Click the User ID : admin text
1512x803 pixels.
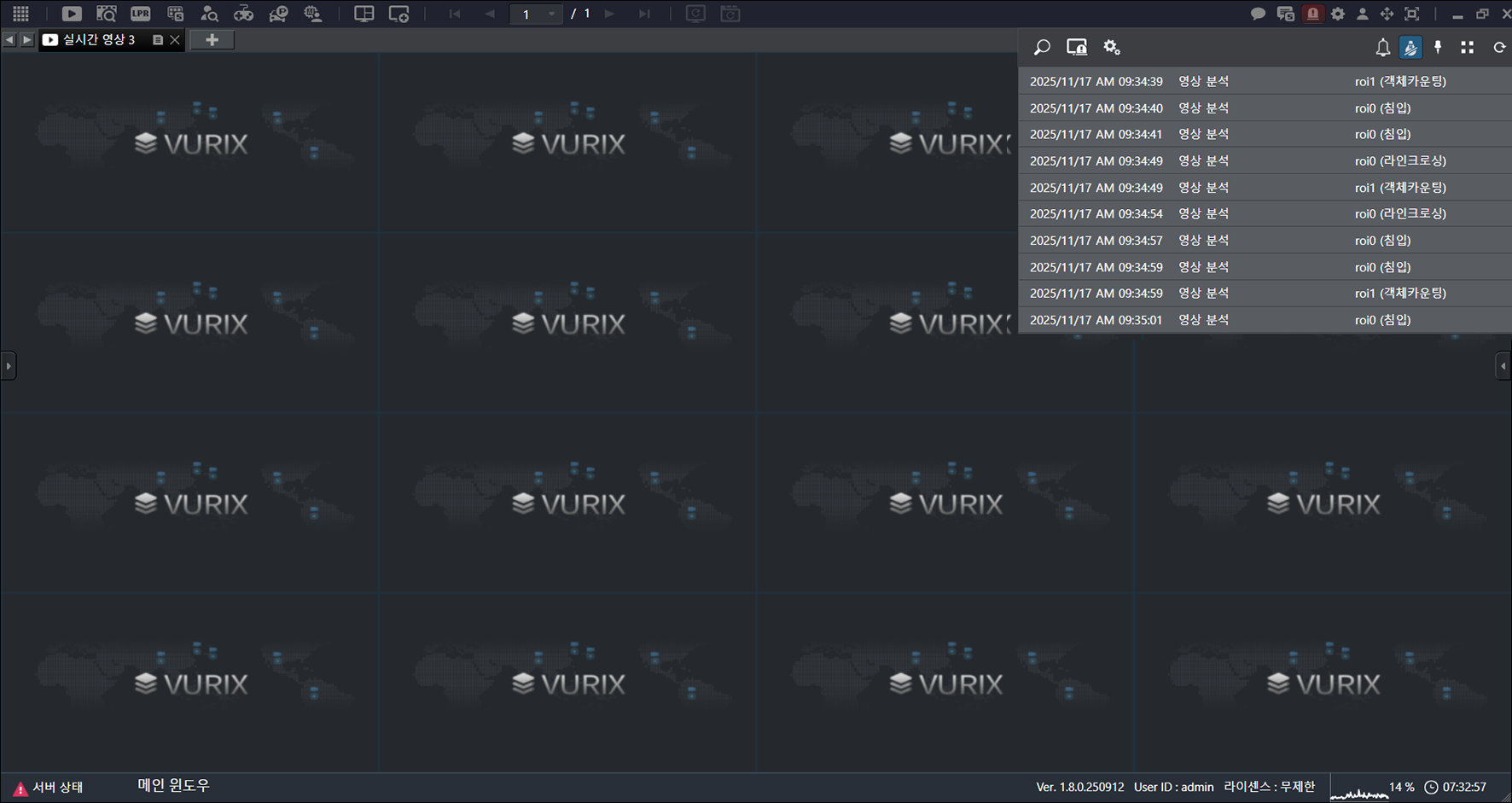pyautogui.click(x=1174, y=787)
